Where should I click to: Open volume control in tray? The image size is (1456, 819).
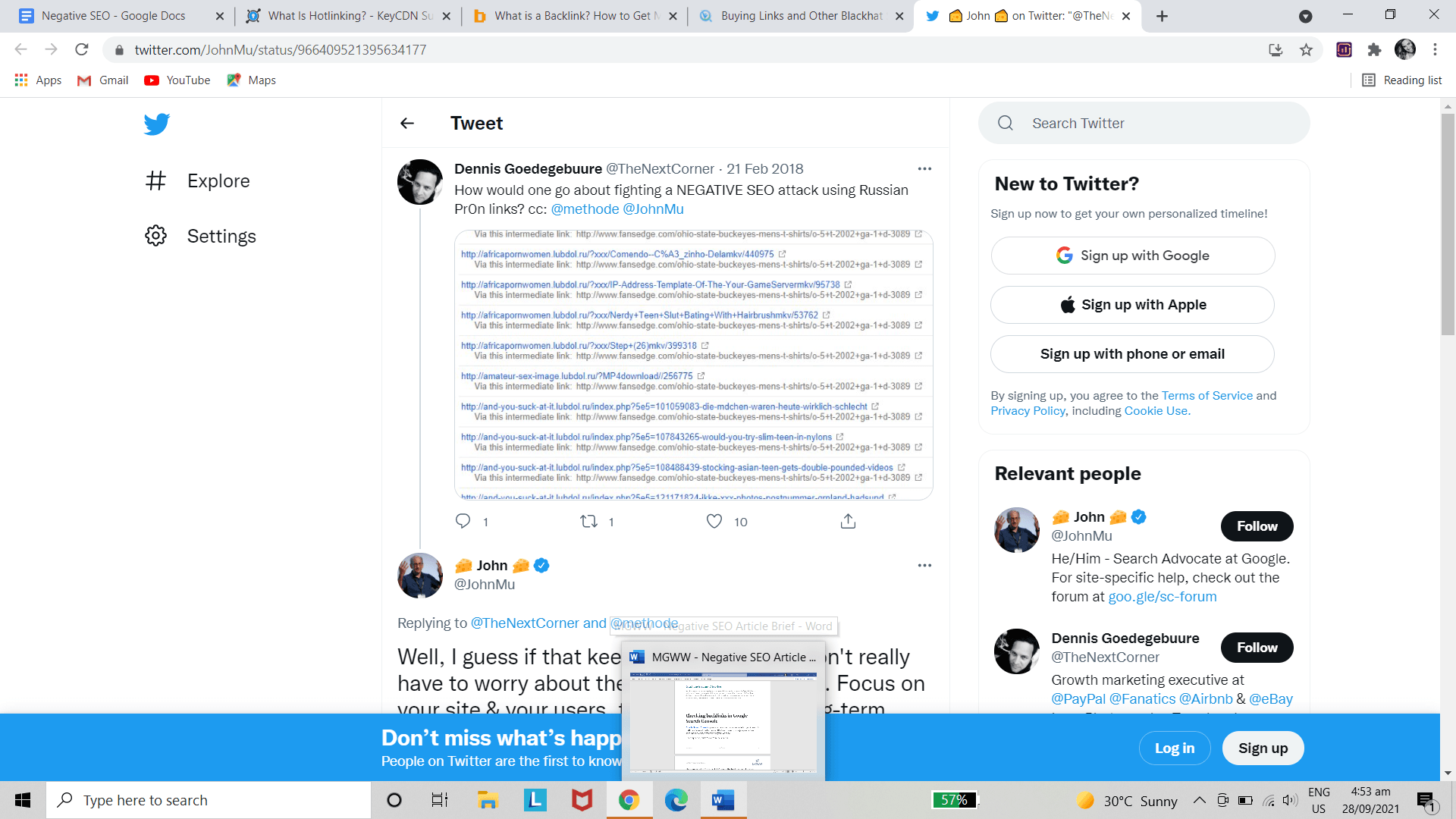point(1290,800)
